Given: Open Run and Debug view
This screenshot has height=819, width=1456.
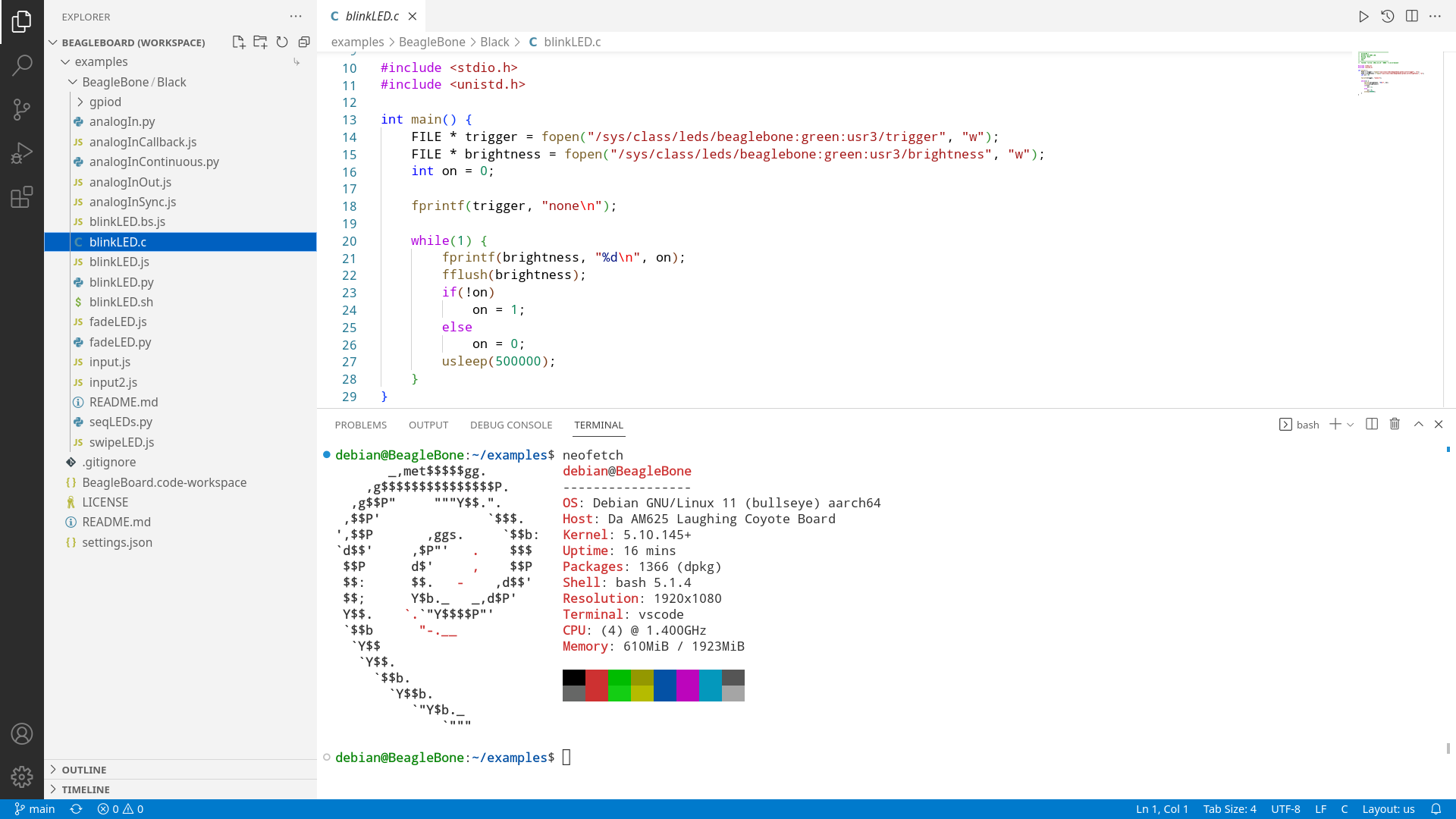Looking at the screenshot, I should 21,153.
